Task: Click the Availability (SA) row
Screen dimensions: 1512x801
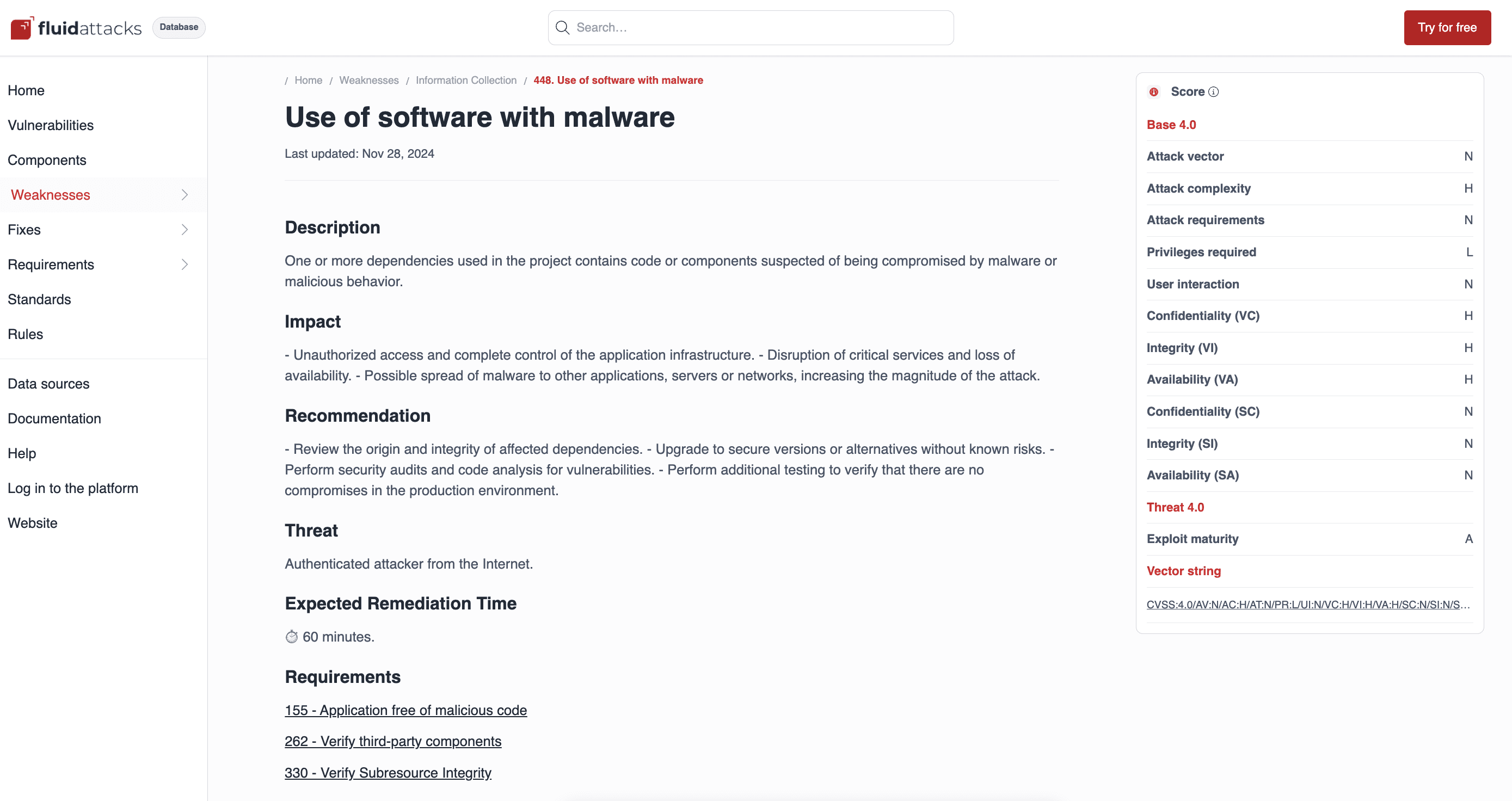Action: 1310,475
